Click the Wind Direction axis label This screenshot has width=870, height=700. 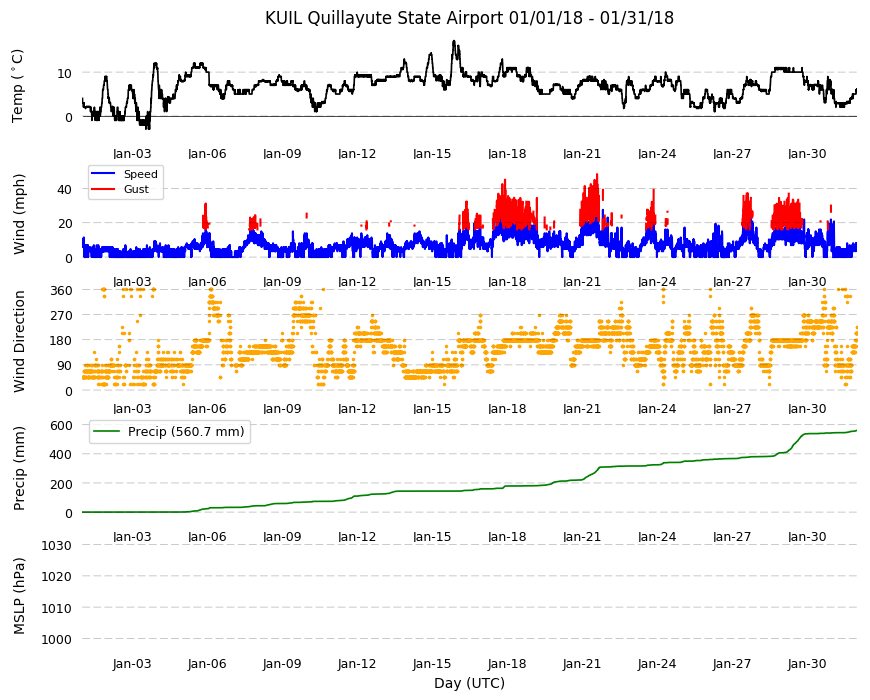tap(19, 341)
